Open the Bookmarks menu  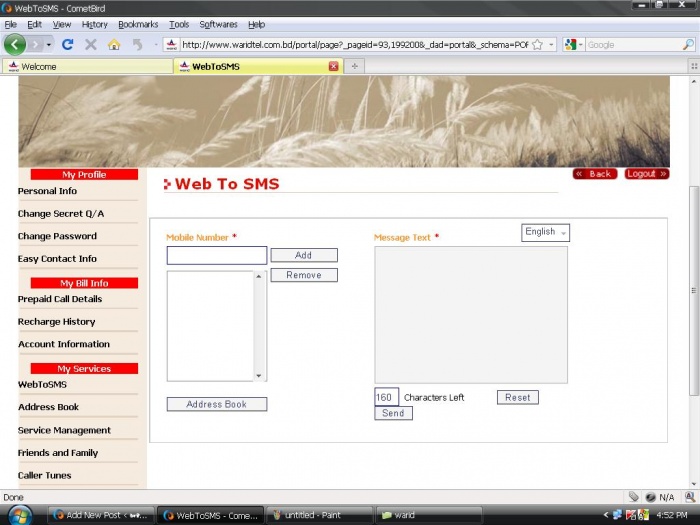(x=138, y=25)
